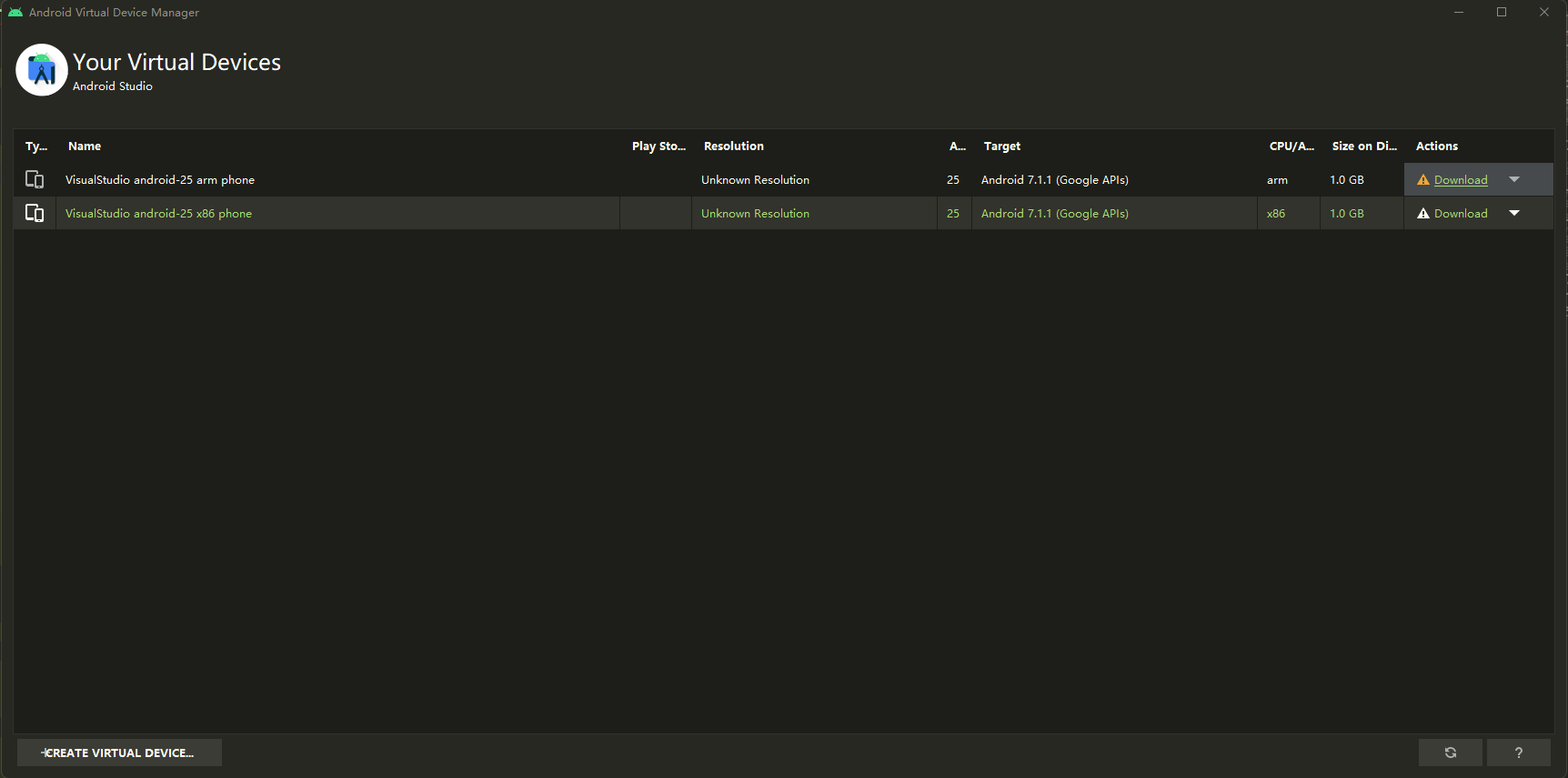Viewport: 1568px width, 778px height.
Task: Click Unknown Resolution in arm phone row
Action: [x=755, y=180]
